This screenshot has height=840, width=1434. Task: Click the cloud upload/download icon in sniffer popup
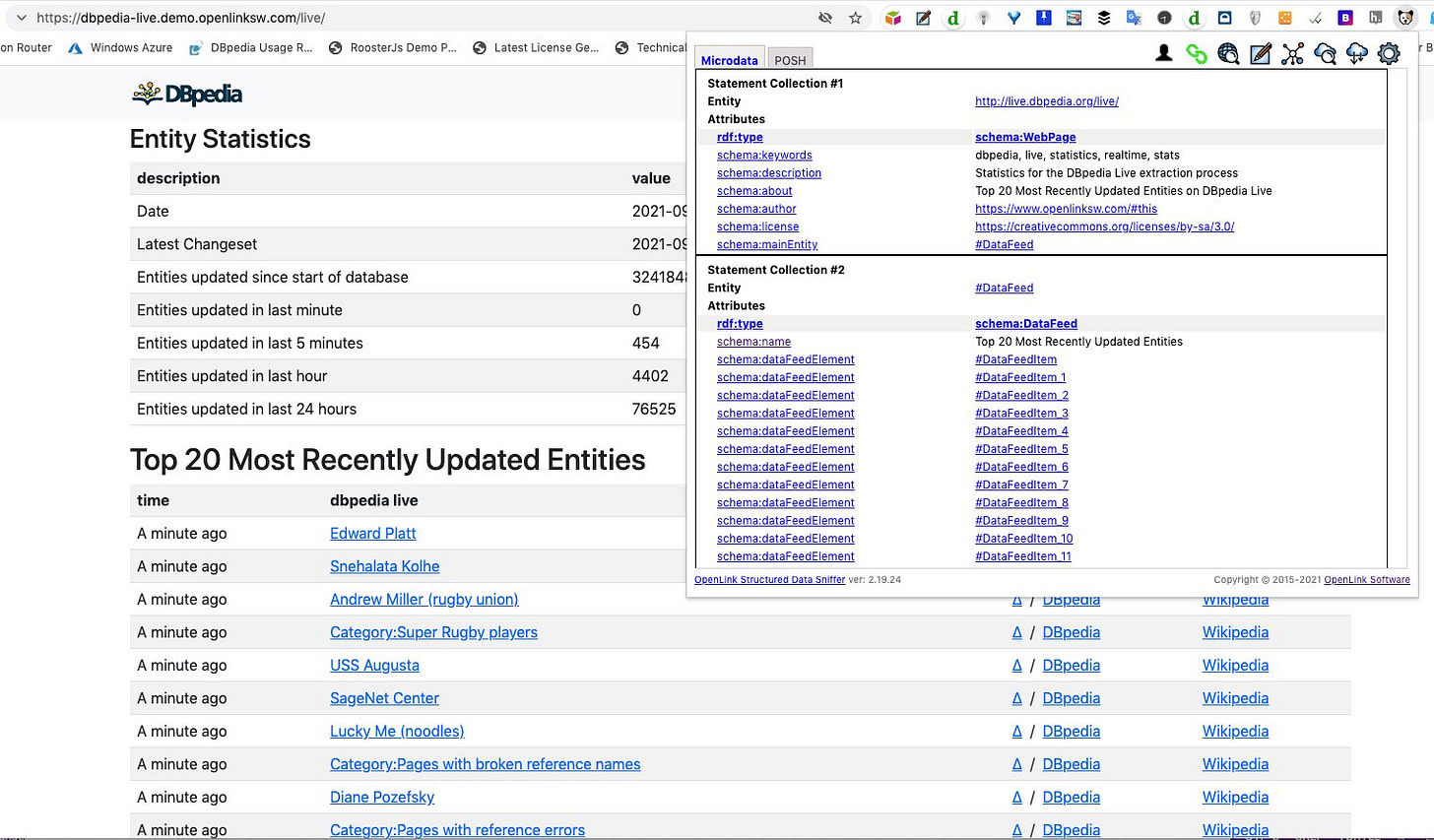[x=1357, y=54]
